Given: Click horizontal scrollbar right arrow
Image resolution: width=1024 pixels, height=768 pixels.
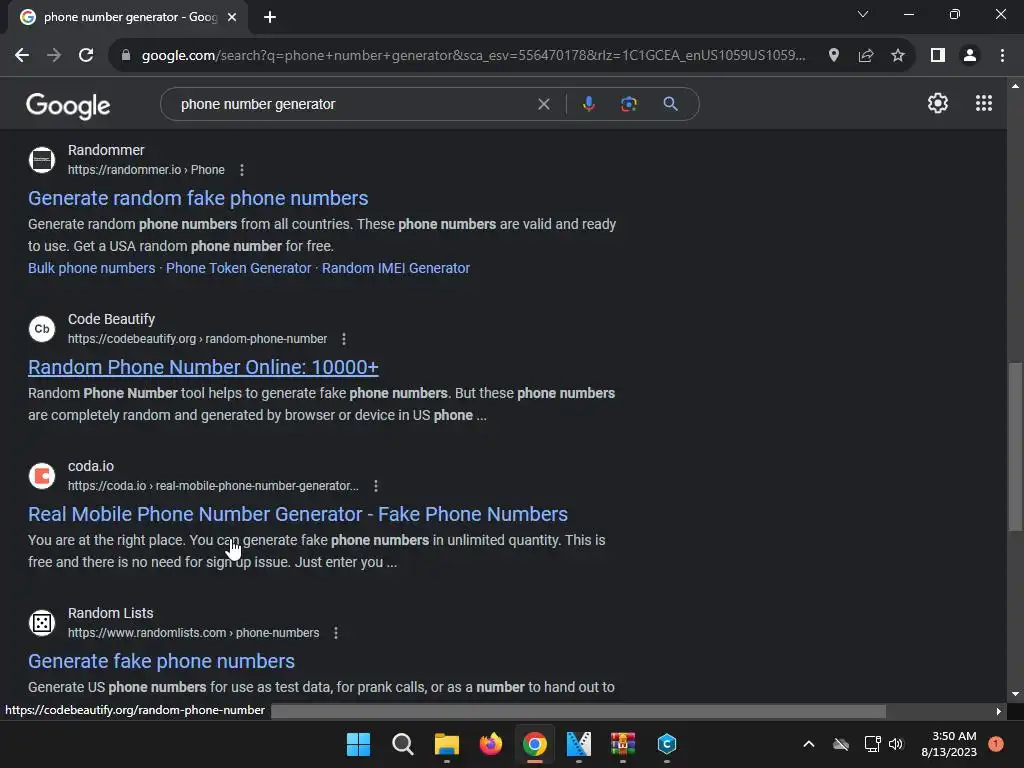Looking at the screenshot, I should [x=998, y=711].
